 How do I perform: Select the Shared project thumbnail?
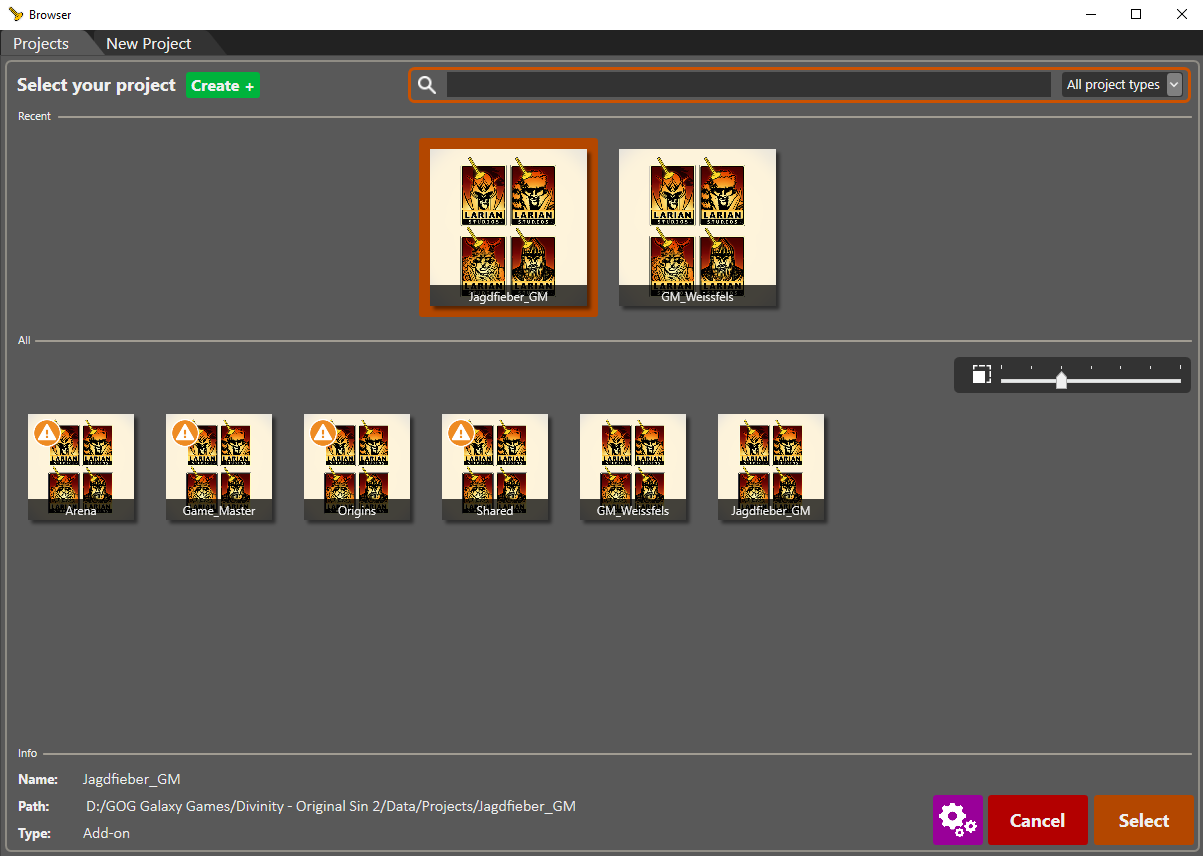tap(495, 467)
